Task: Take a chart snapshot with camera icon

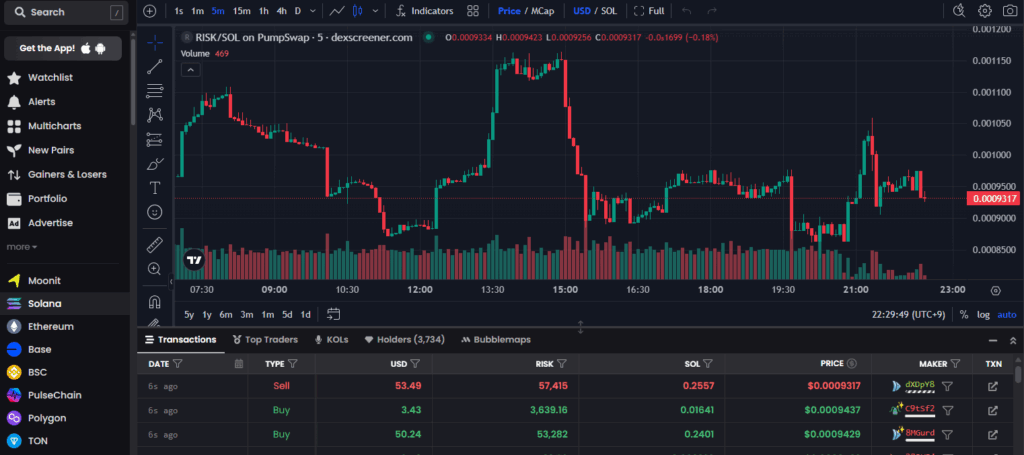Action: tap(1010, 10)
